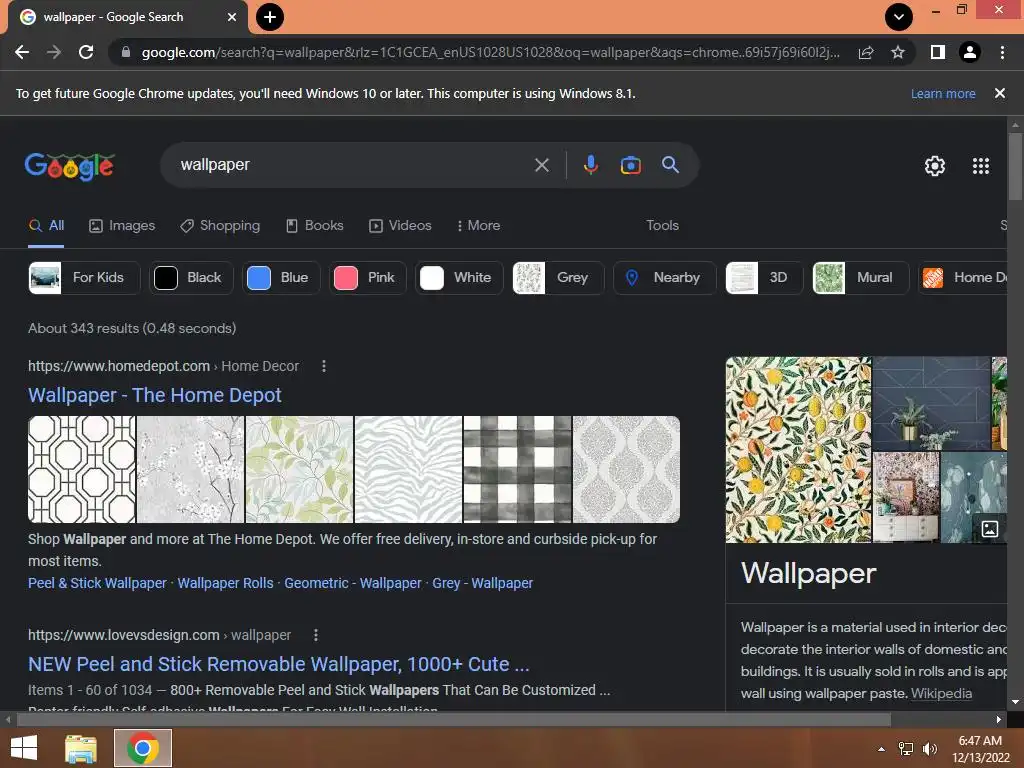
Task: Open the Geometric - Wallpaper sitelink
Action: point(353,583)
